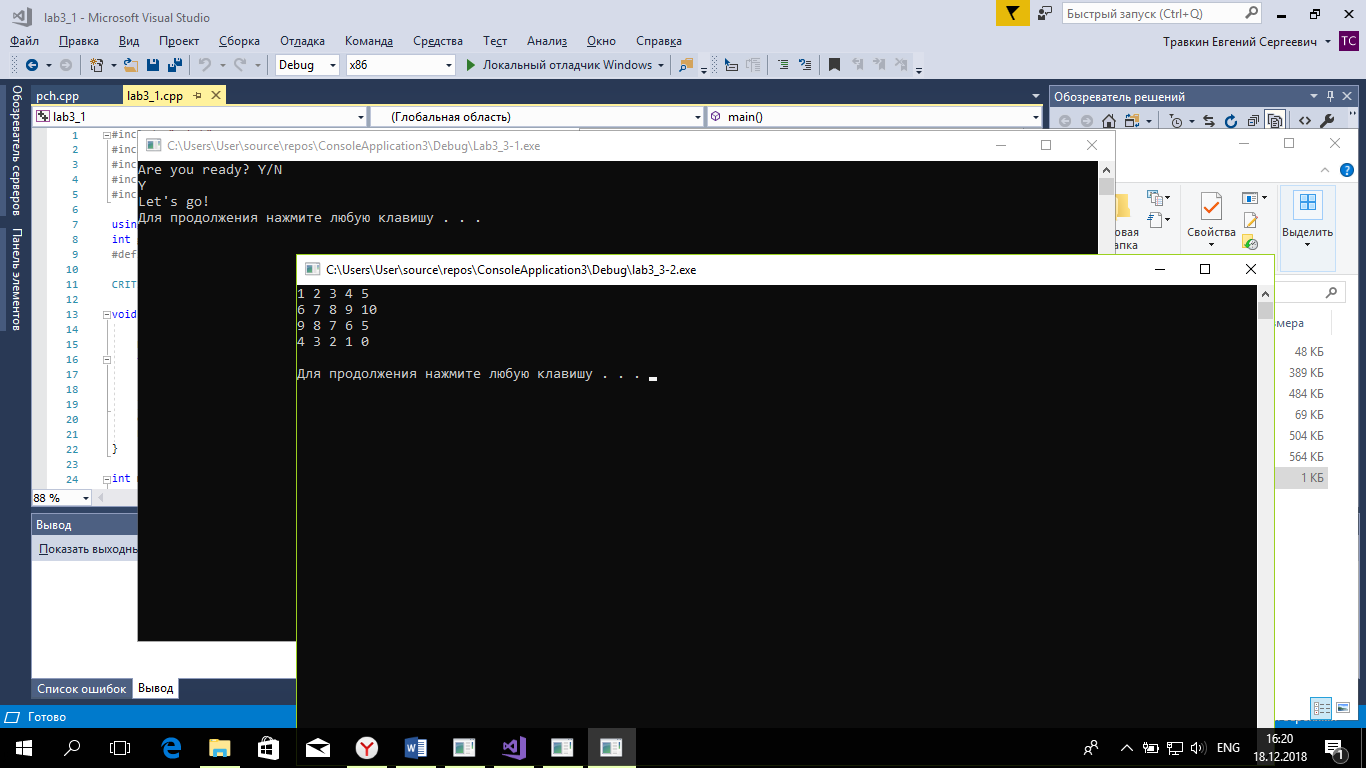The image size is (1366, 768).
Task: Click Properties wrench icon in Solution Explorer
Action: click(x=1328, y=121)
